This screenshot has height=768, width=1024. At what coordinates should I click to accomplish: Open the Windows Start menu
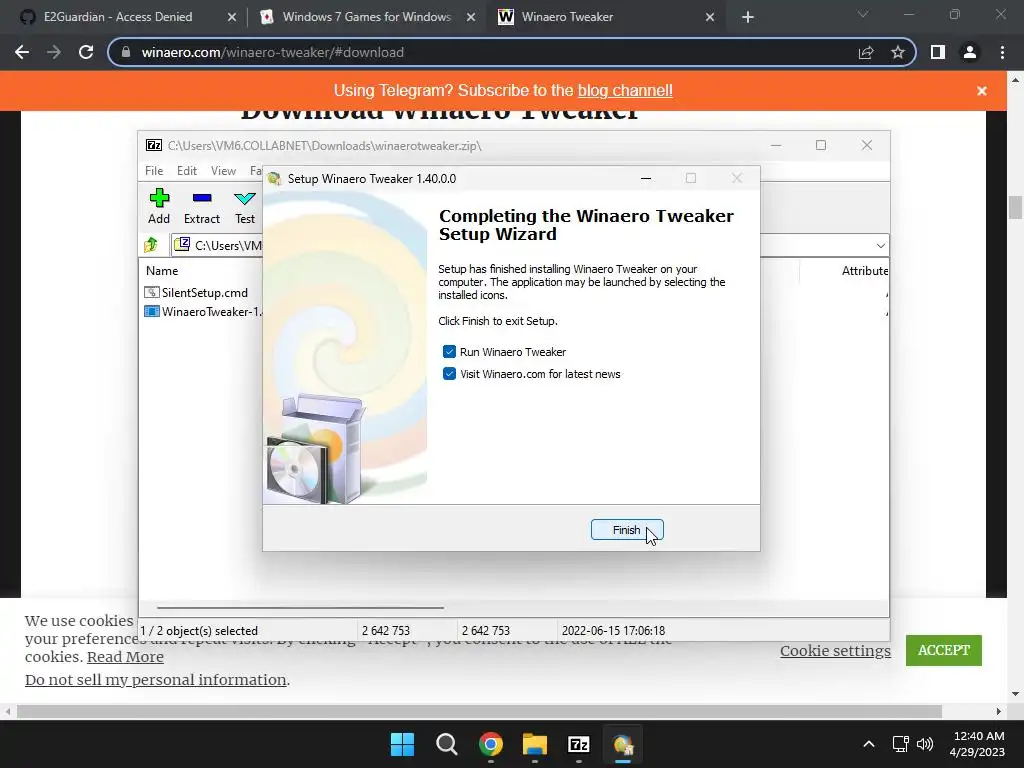click(x=402, y=744)
